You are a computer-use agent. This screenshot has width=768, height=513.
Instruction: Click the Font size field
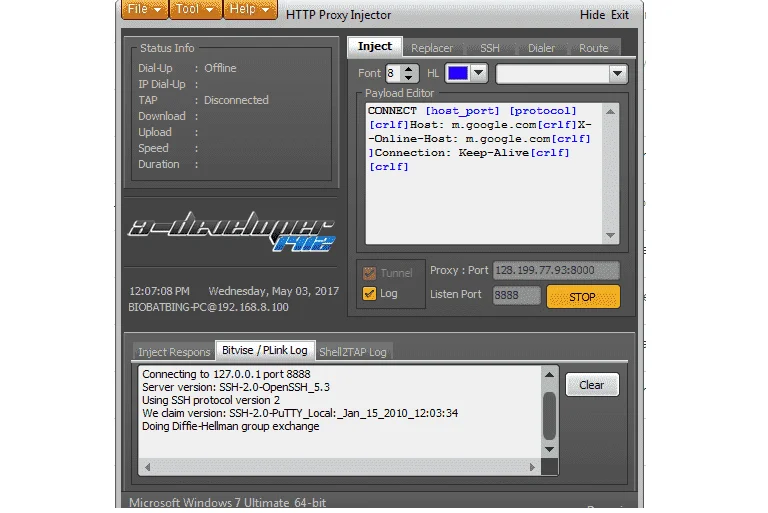coord(394,73)
